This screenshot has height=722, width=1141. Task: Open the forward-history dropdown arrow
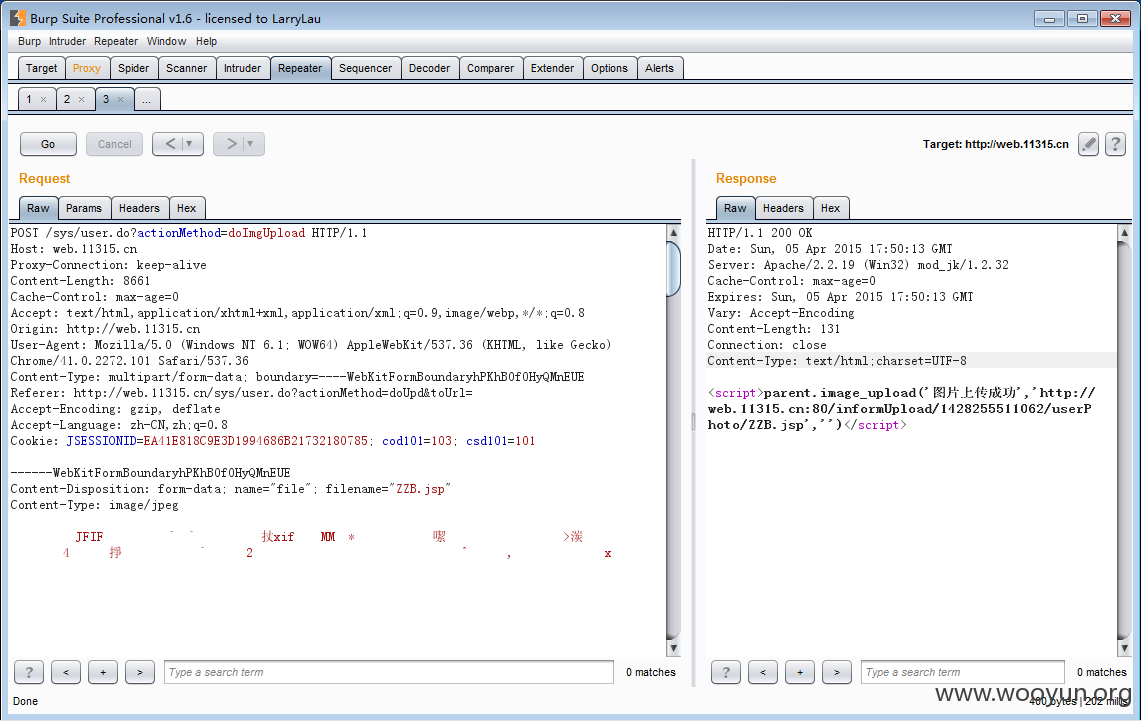coord(251,144)
